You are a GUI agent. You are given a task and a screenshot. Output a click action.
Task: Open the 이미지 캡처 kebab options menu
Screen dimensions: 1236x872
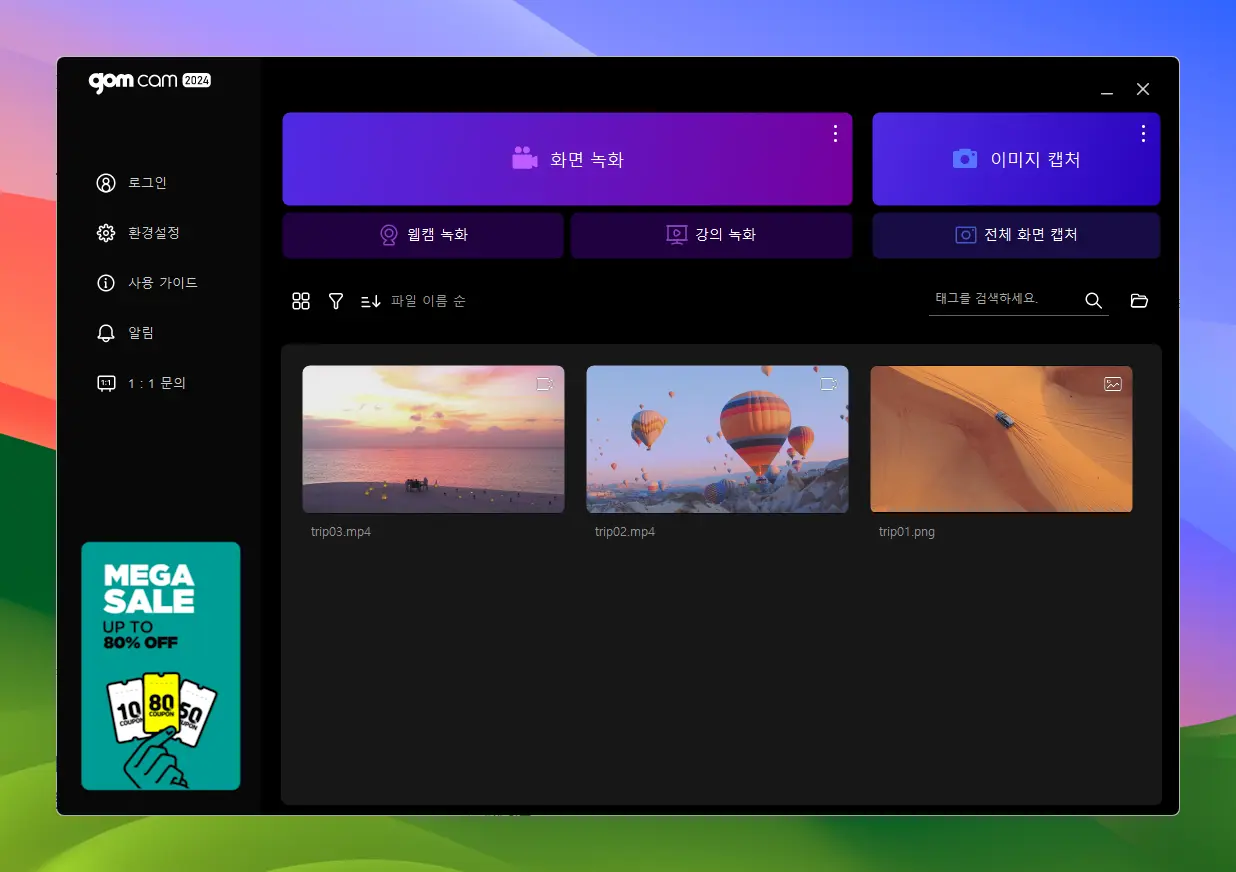(x=1143, y=133)
